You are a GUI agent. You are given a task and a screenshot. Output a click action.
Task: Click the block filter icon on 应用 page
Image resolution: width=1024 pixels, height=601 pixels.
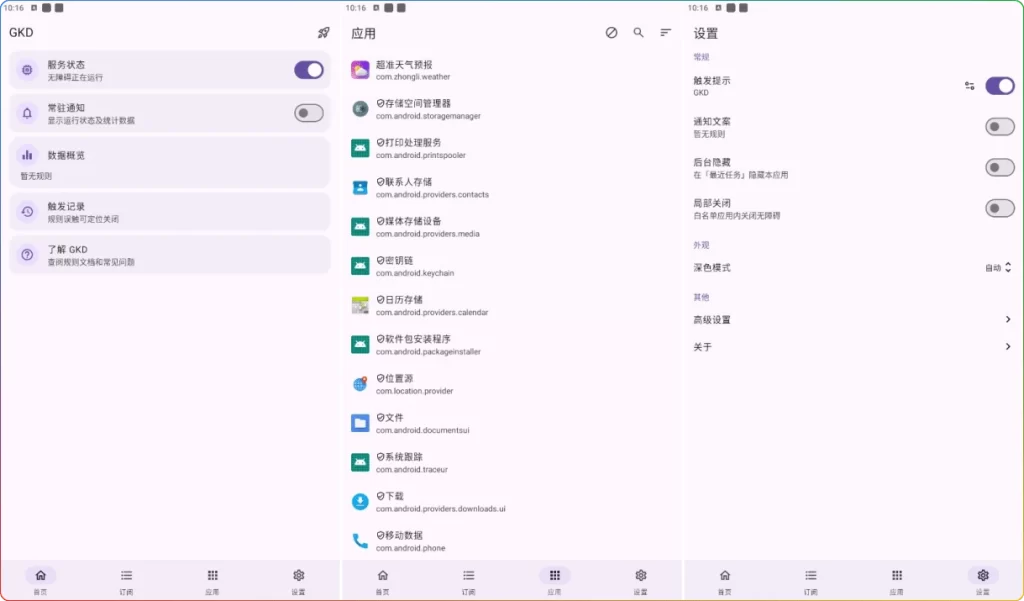pyautogui.click(x=611, y=32)
